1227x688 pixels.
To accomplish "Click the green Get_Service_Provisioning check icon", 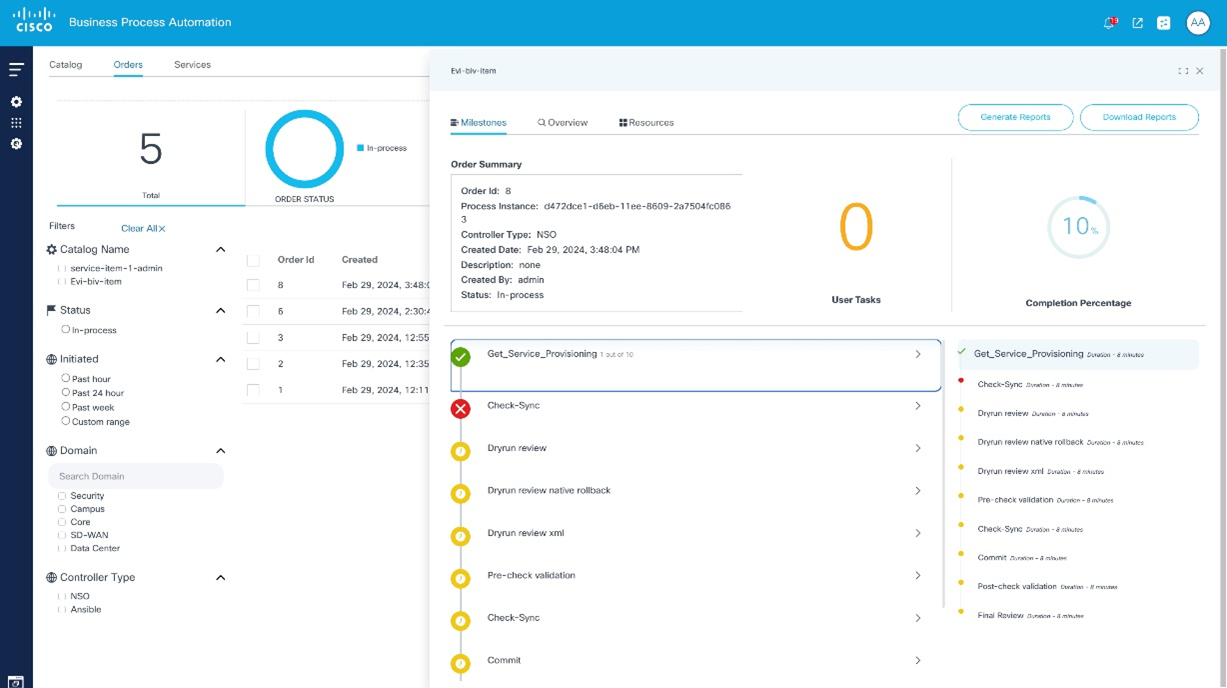I will [x=460, y=357].
